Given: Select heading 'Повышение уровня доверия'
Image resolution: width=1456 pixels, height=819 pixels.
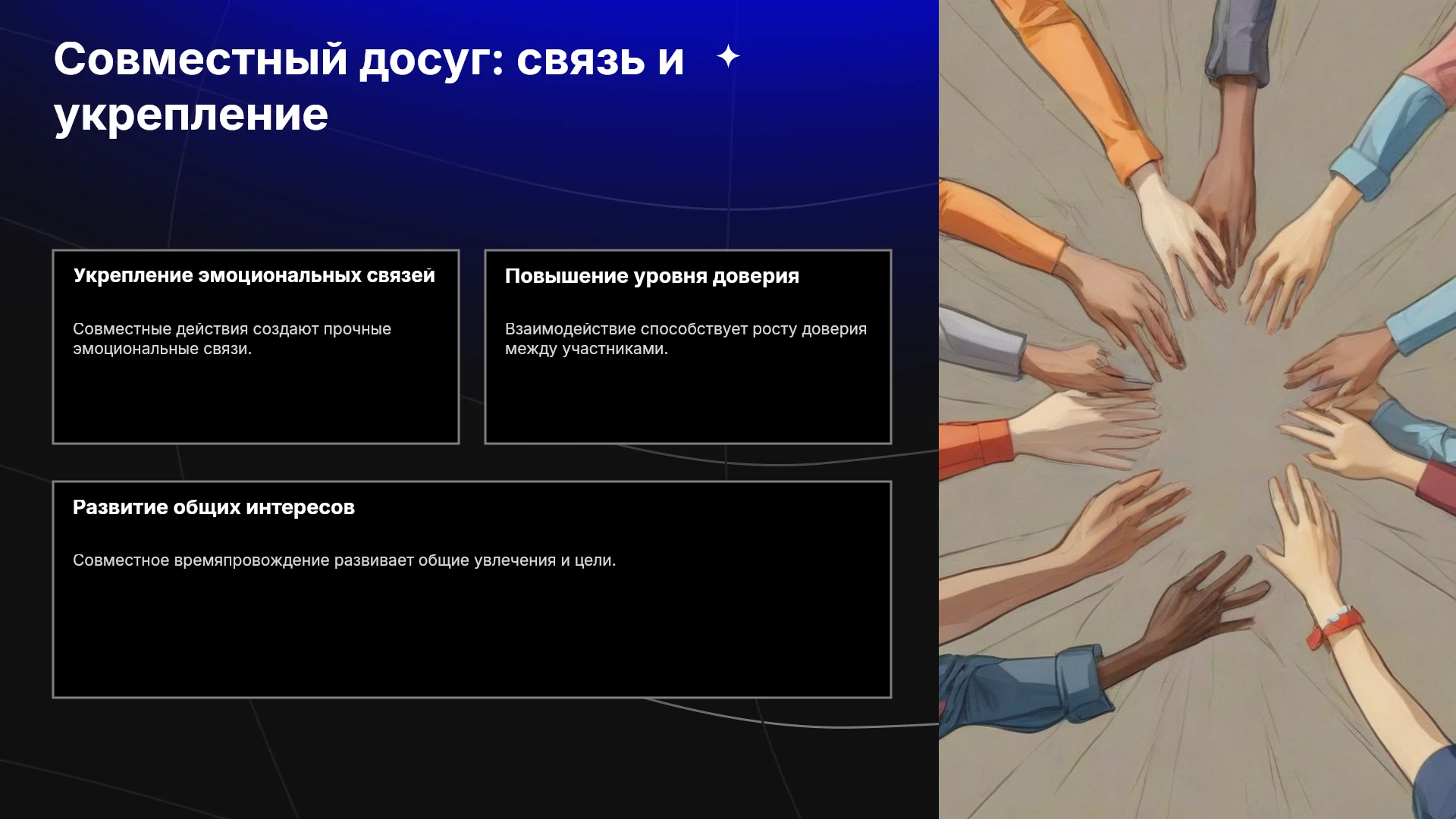Looking at the screenshot, I should click(652, 276).
